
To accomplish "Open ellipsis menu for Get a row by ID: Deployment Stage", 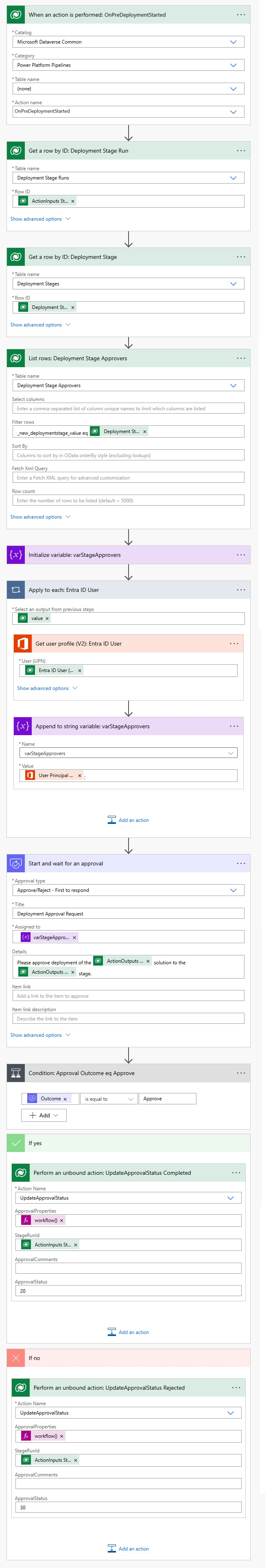I will [241, 257].
